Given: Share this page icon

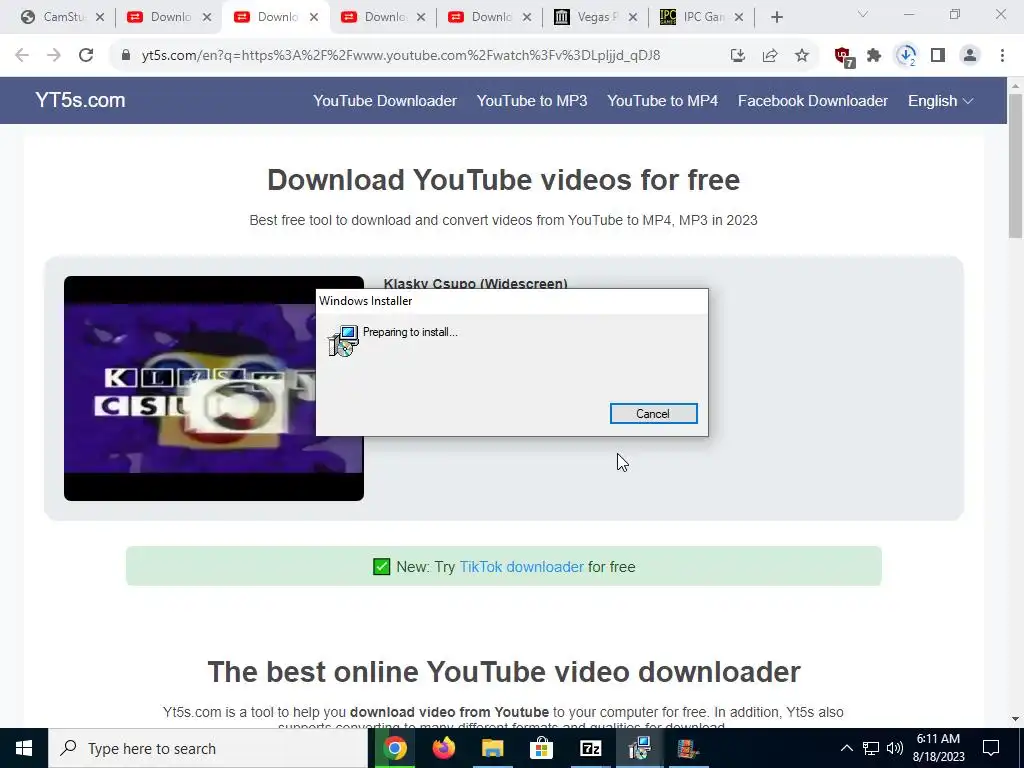Looking at the screenshot, I should click(770, 56).
